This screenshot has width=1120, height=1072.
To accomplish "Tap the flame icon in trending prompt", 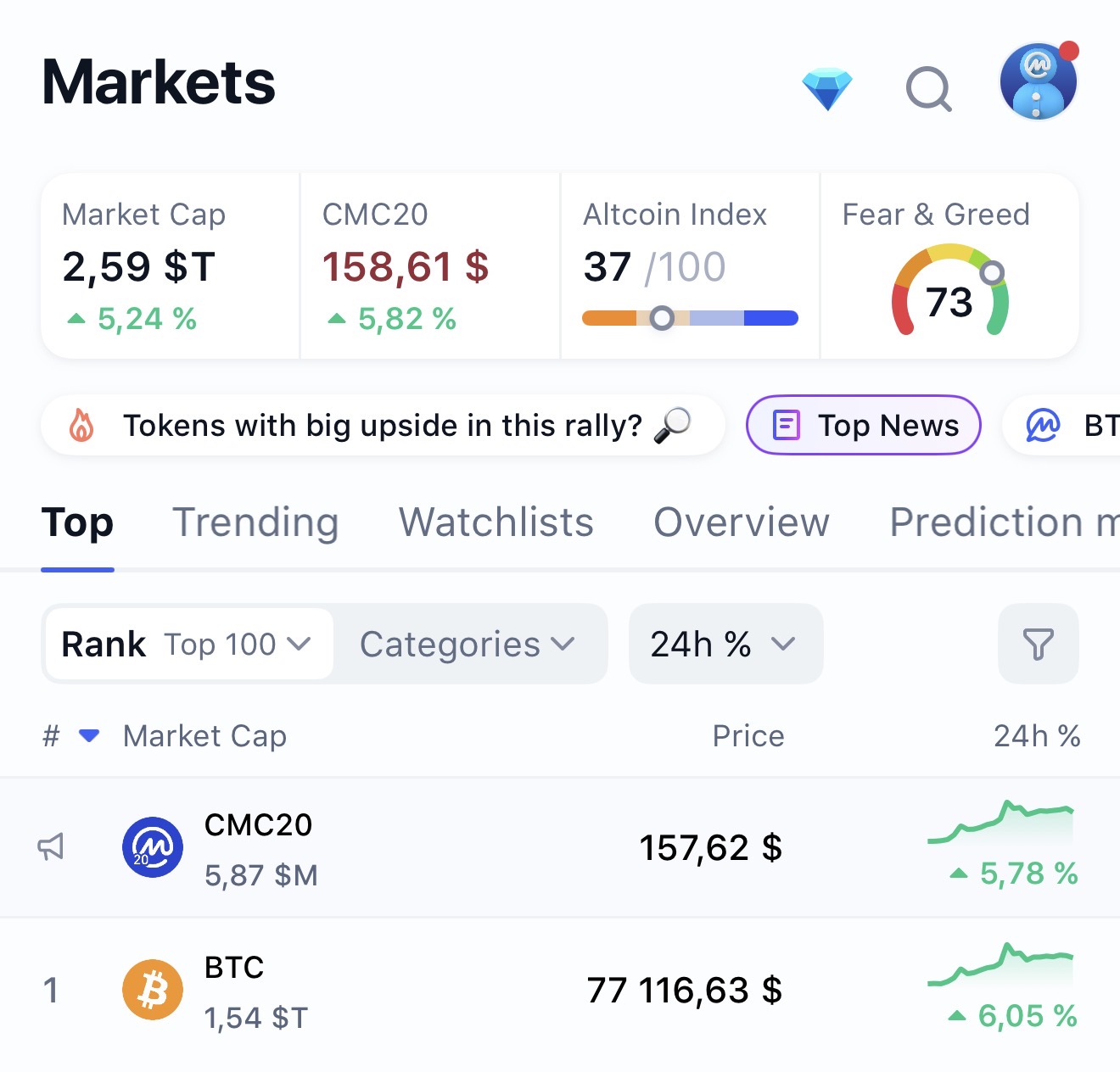I will point(81,425).
